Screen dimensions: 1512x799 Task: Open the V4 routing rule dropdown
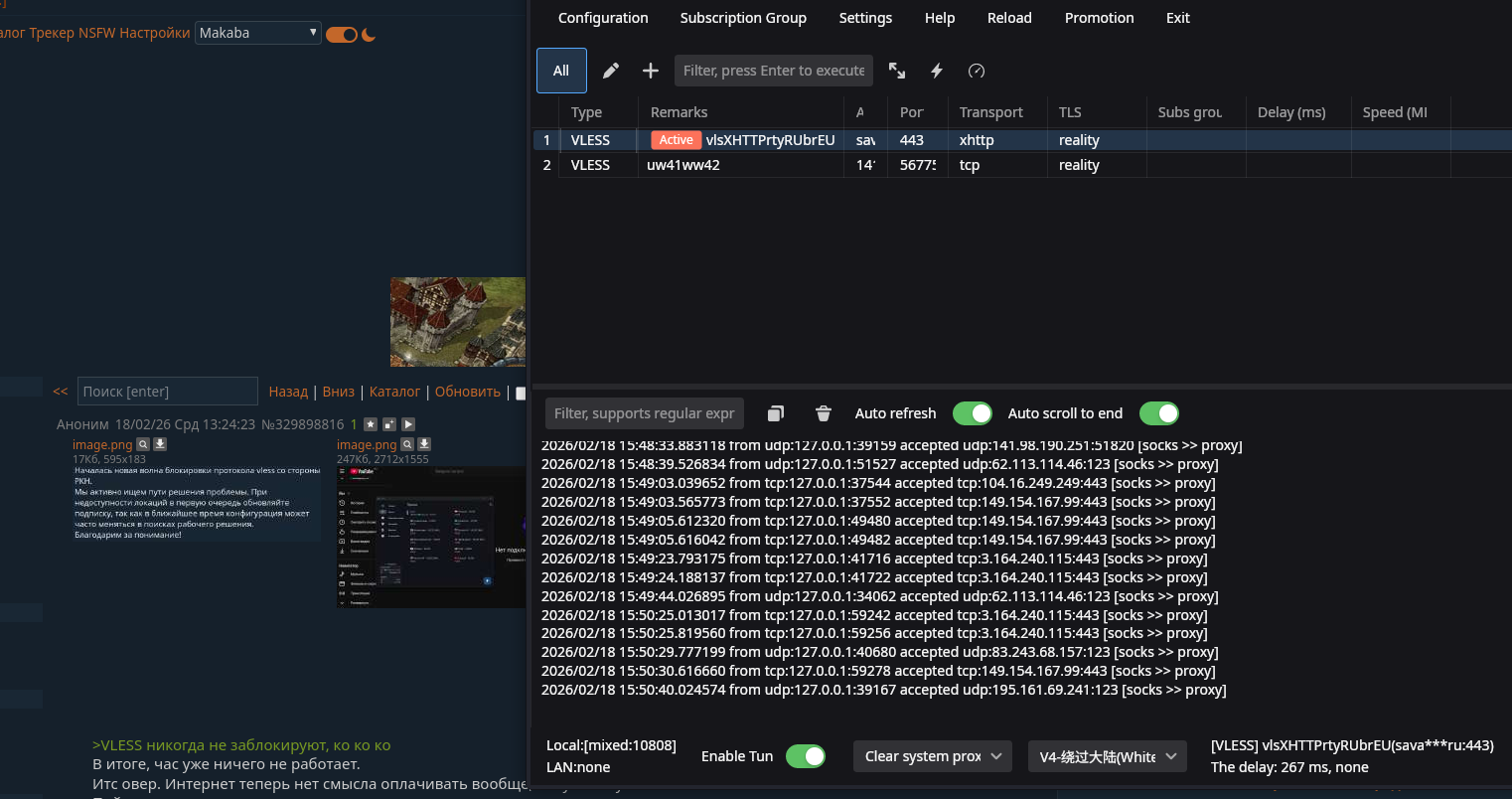(x=1108, y=756)
